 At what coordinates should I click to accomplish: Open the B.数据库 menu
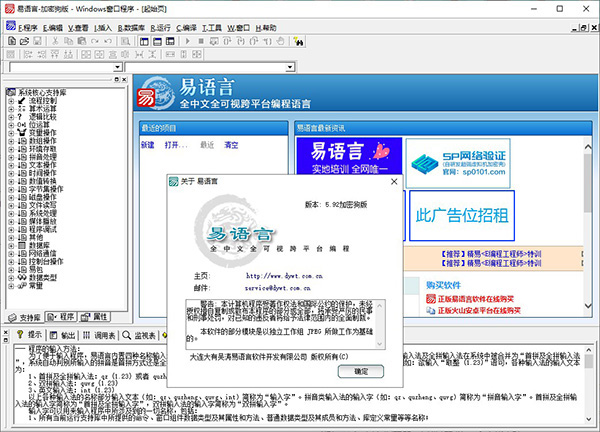pyautogui.click(x=131, y=28)
